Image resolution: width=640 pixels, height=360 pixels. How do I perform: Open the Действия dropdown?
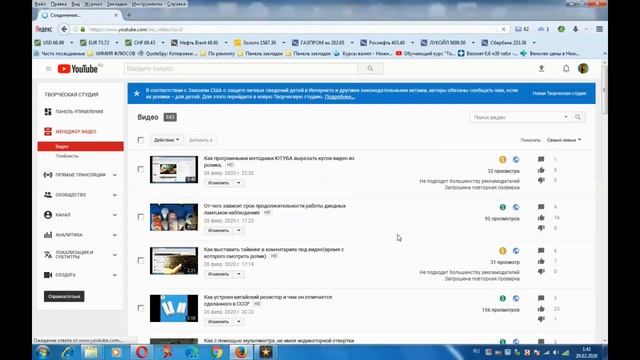coord(166,140)
